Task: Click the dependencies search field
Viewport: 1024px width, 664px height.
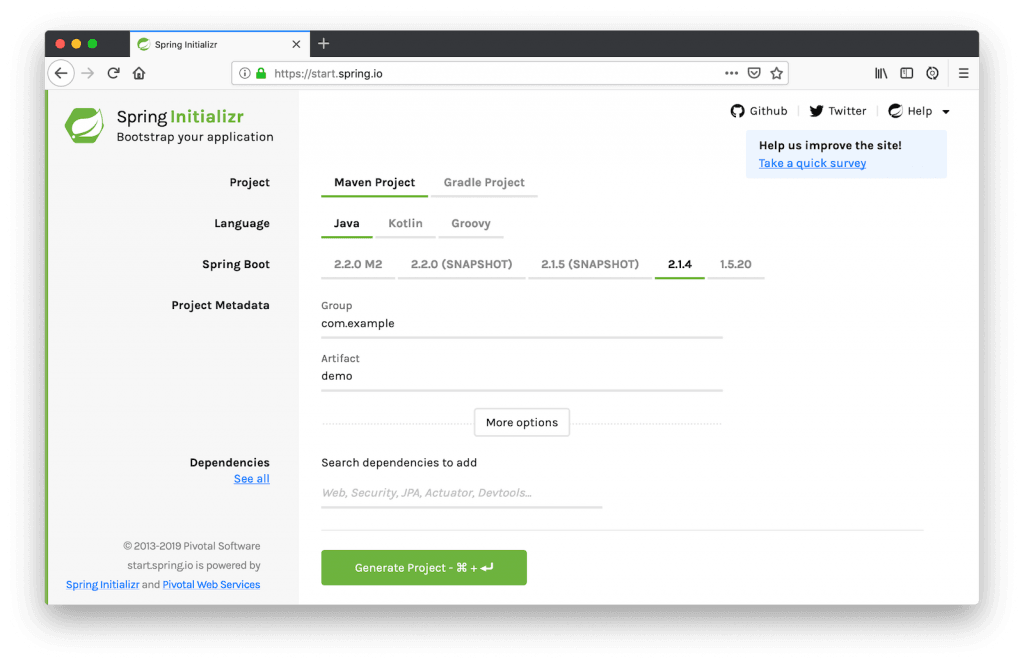Action: coord(462,493)
